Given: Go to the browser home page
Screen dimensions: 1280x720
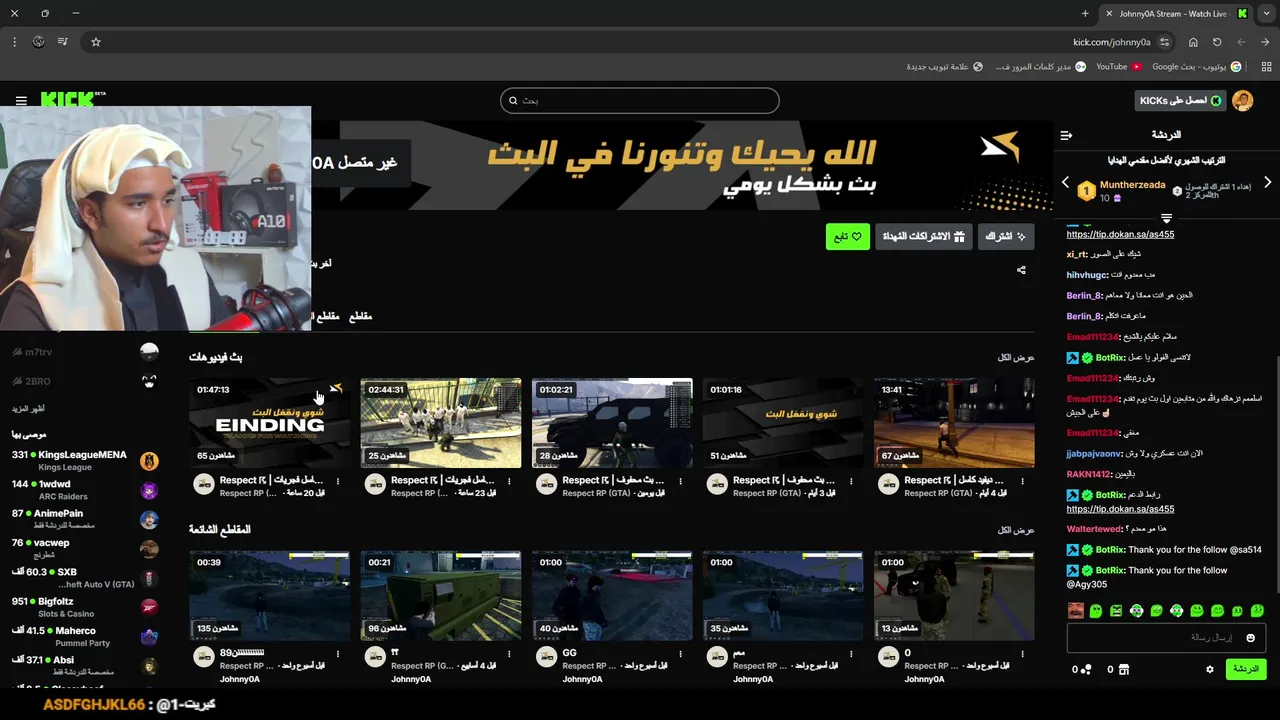Looking at the screenshot, I should [x=1193, y=42].
